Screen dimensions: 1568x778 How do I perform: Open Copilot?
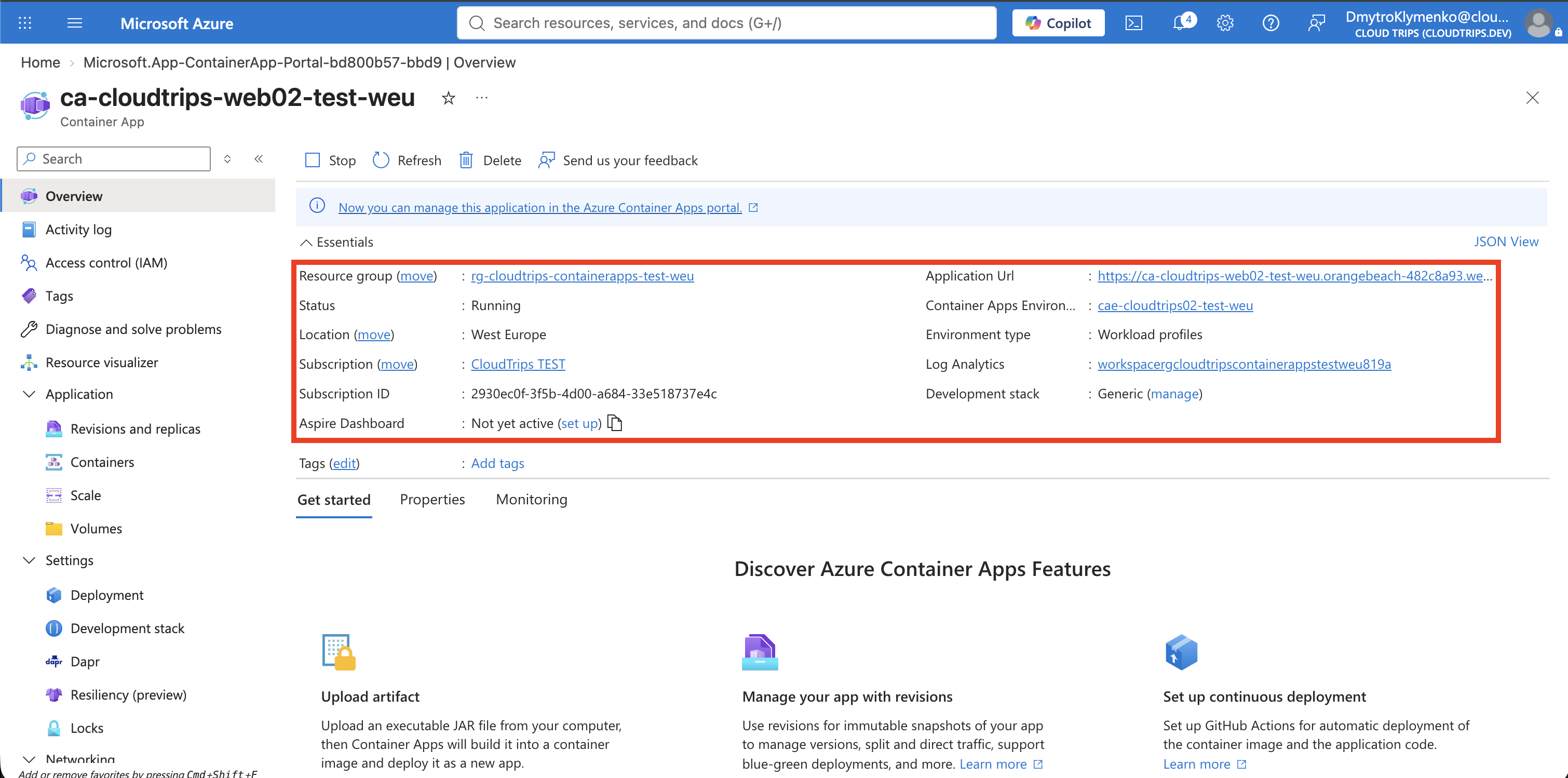pyautogui.click(x=1058, y=23)
